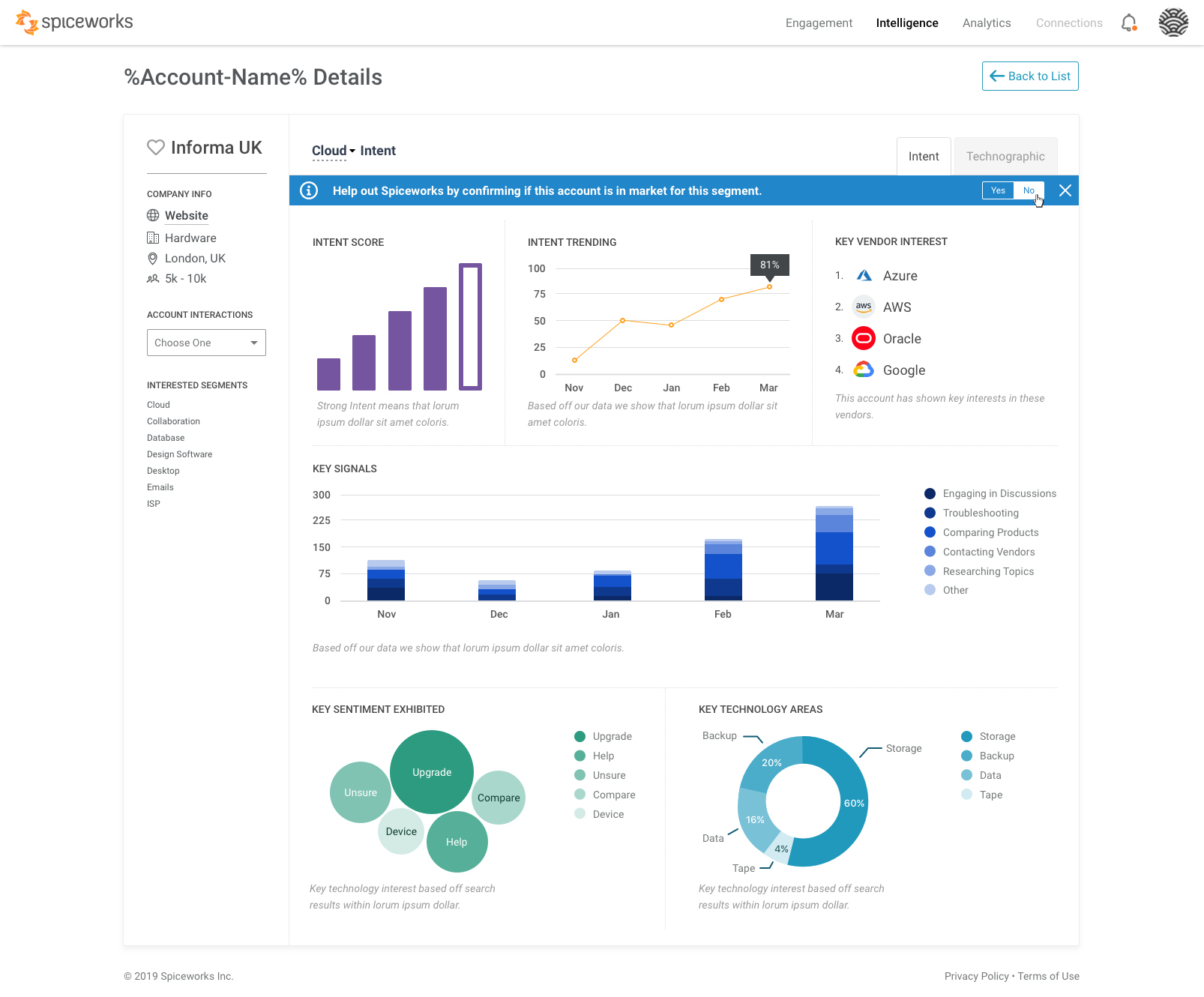Toggle Help sentiment legend item

coord(595,756)
